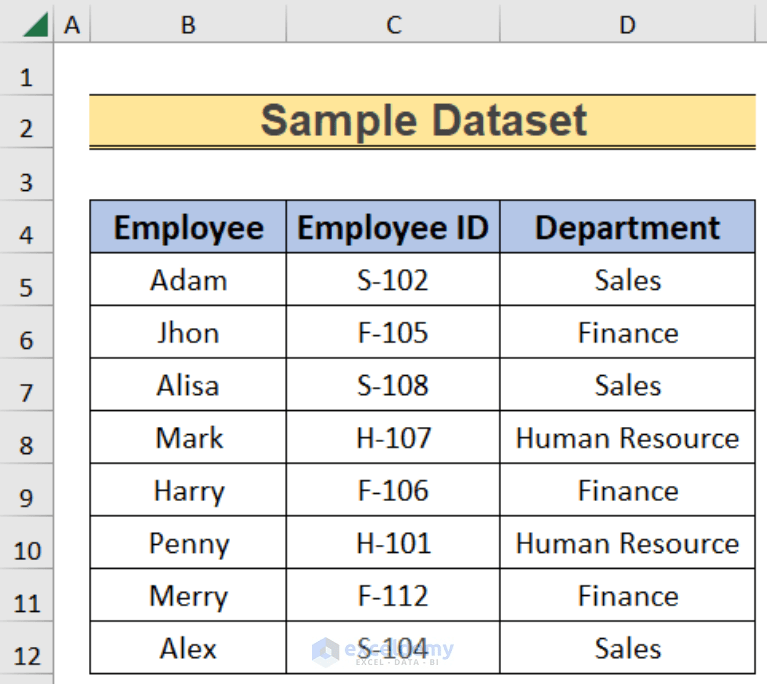Select the cell containing Jhon
Viewport: 767px width, 684px height.
(x=188, y=332)
